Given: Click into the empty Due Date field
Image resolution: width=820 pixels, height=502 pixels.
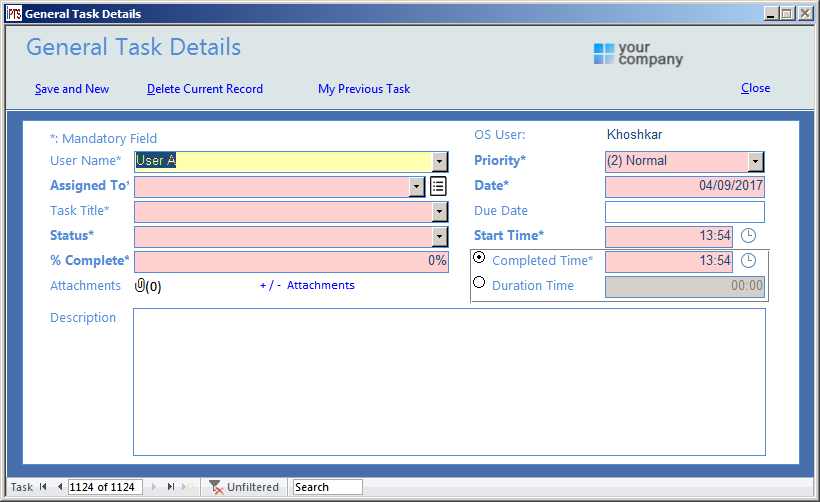Looking at the screenshot, I should (x=685, y=212).
